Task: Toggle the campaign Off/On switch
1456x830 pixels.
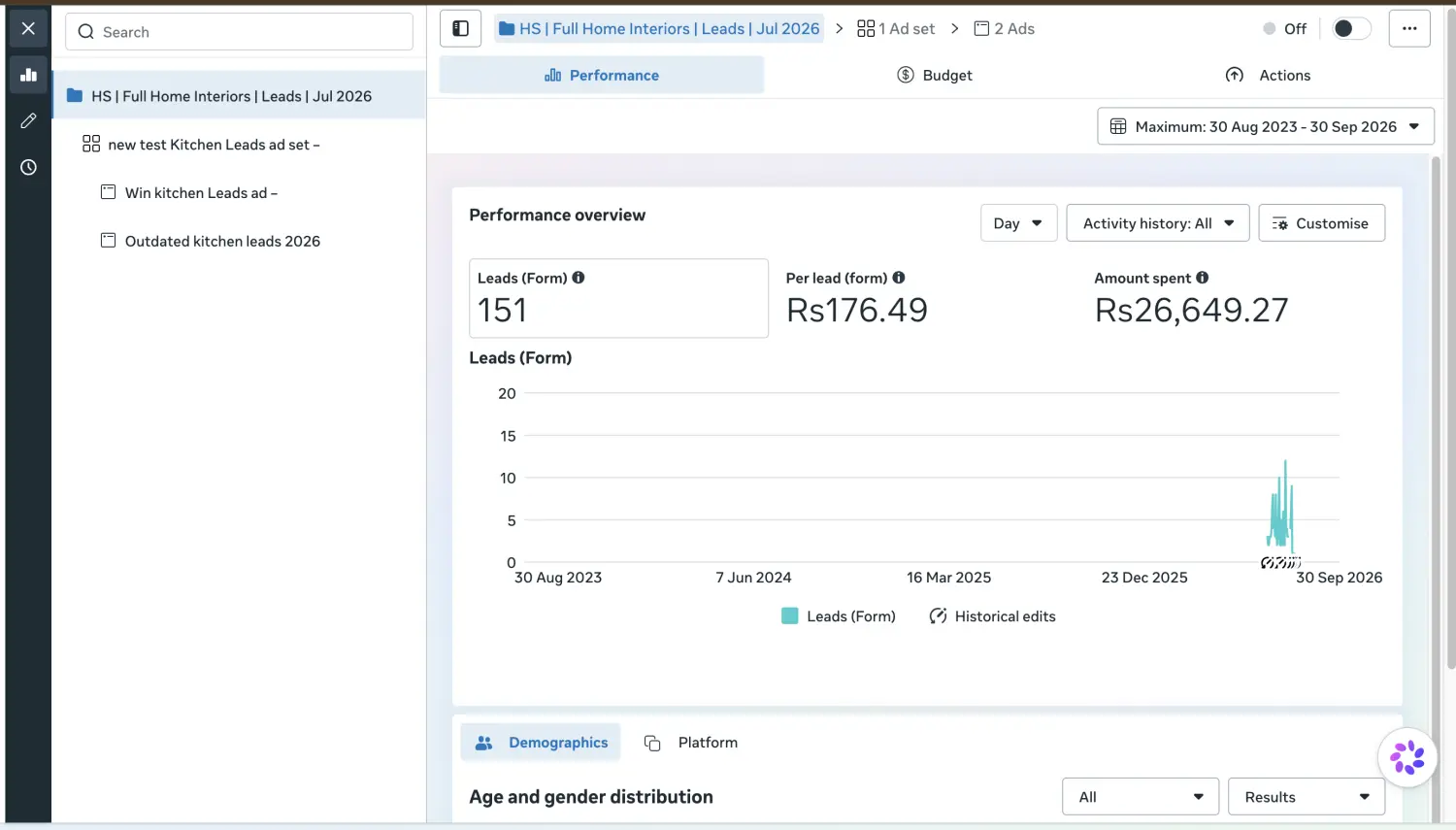Action: pyautogui.click(x=1351, y=29)
